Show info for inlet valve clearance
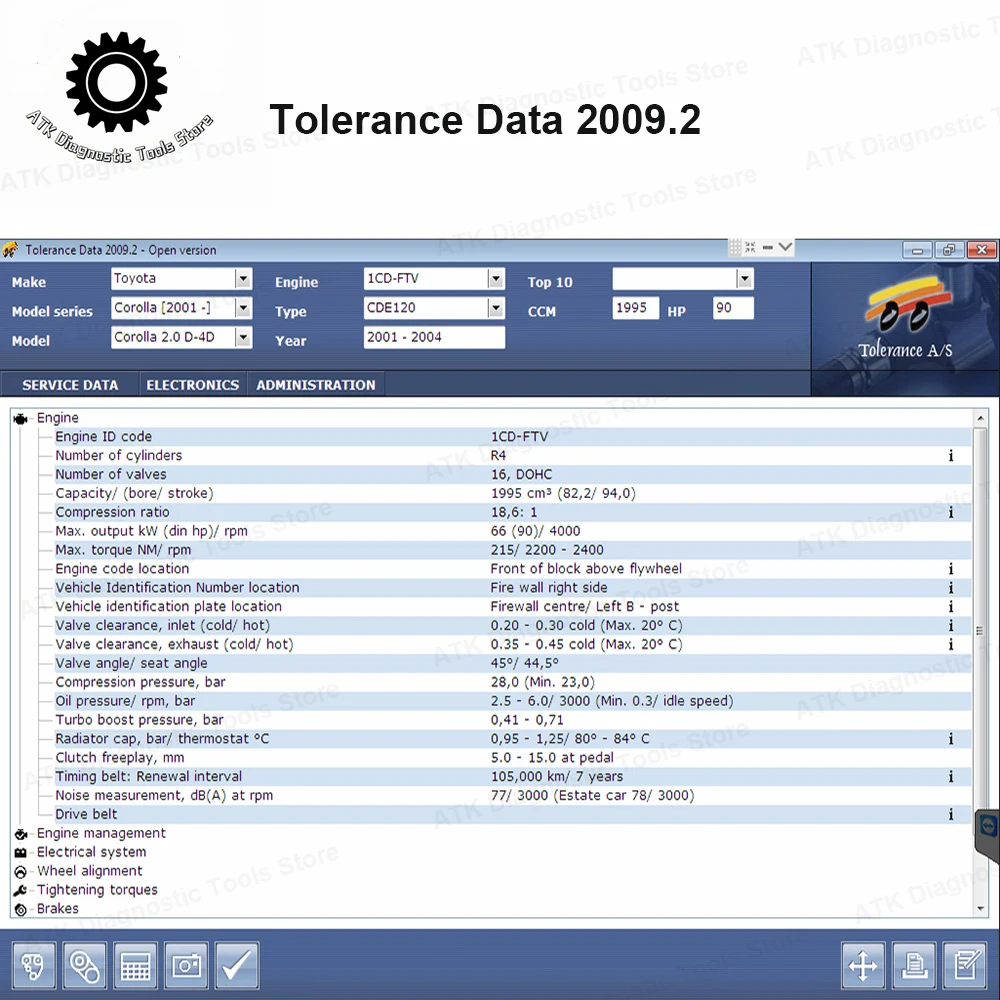This screenshot has height=1000, width=1000. tap(951, 626)
